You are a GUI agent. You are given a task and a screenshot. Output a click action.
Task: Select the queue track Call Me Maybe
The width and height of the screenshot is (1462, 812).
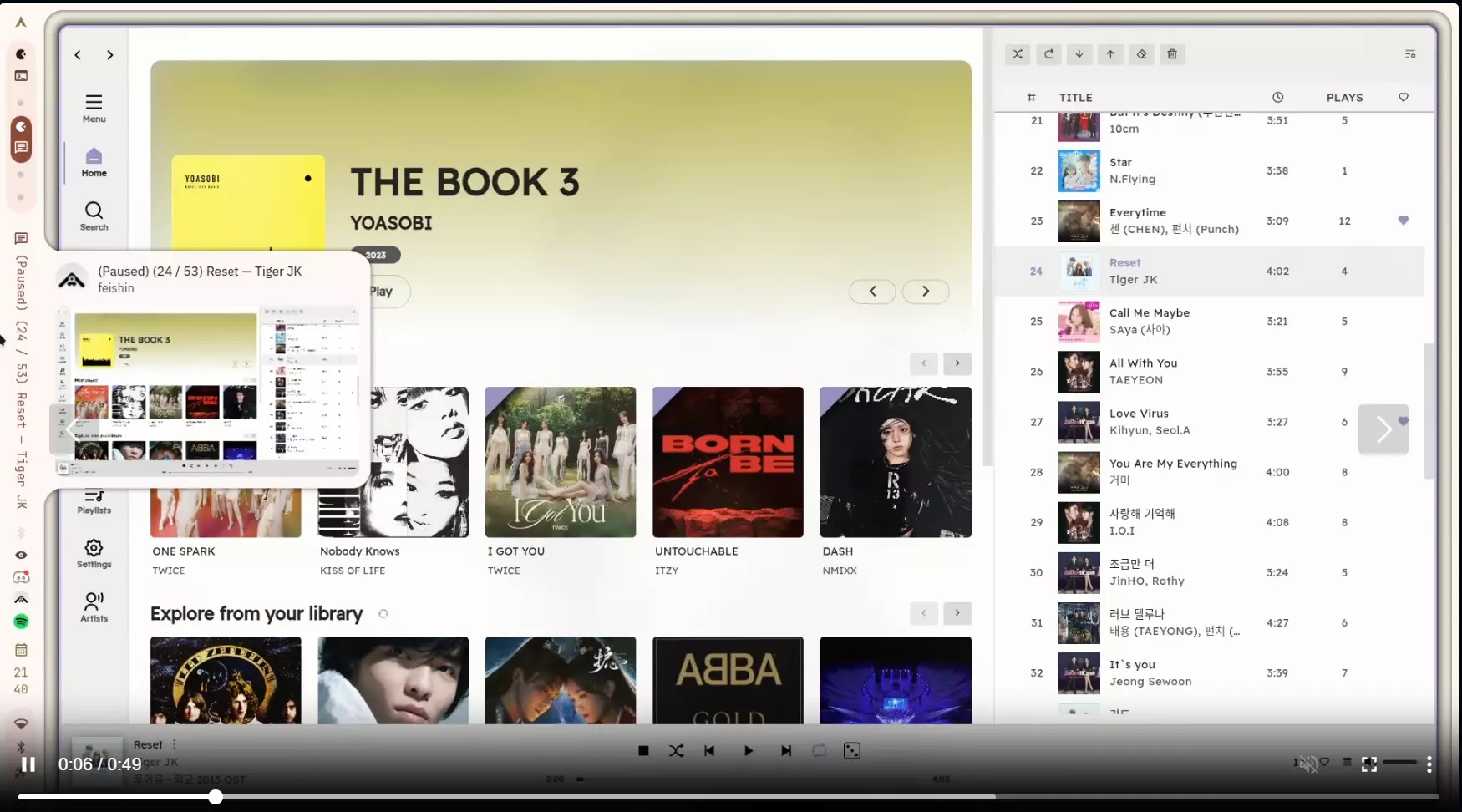1210,322
